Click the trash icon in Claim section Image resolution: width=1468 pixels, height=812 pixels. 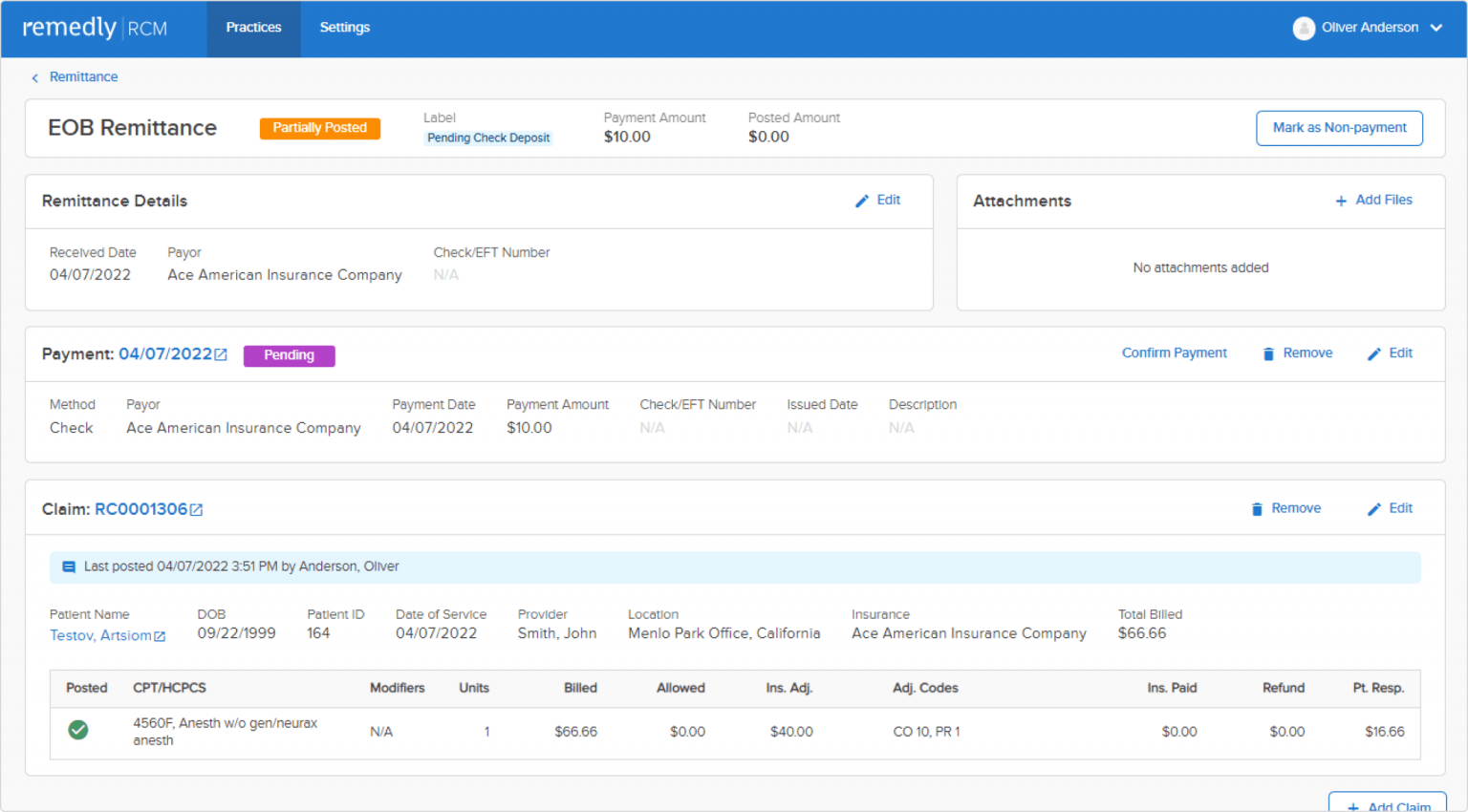coord(1257,509)
